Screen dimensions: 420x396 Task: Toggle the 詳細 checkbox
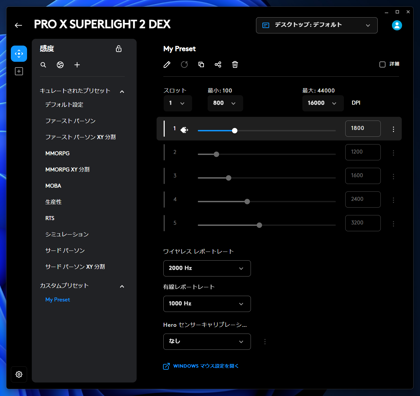382,64
